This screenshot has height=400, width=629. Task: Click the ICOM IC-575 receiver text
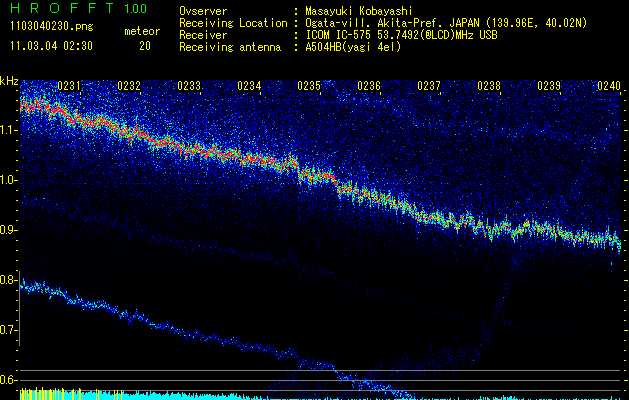401,35
